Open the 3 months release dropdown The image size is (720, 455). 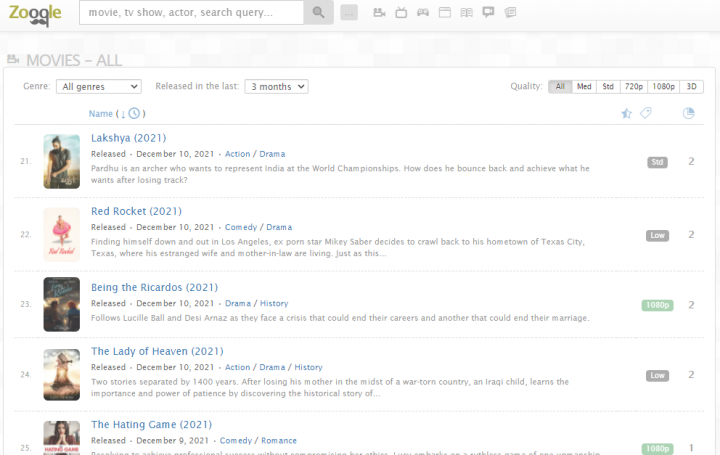pyautogui.click(x=276, y=87)
